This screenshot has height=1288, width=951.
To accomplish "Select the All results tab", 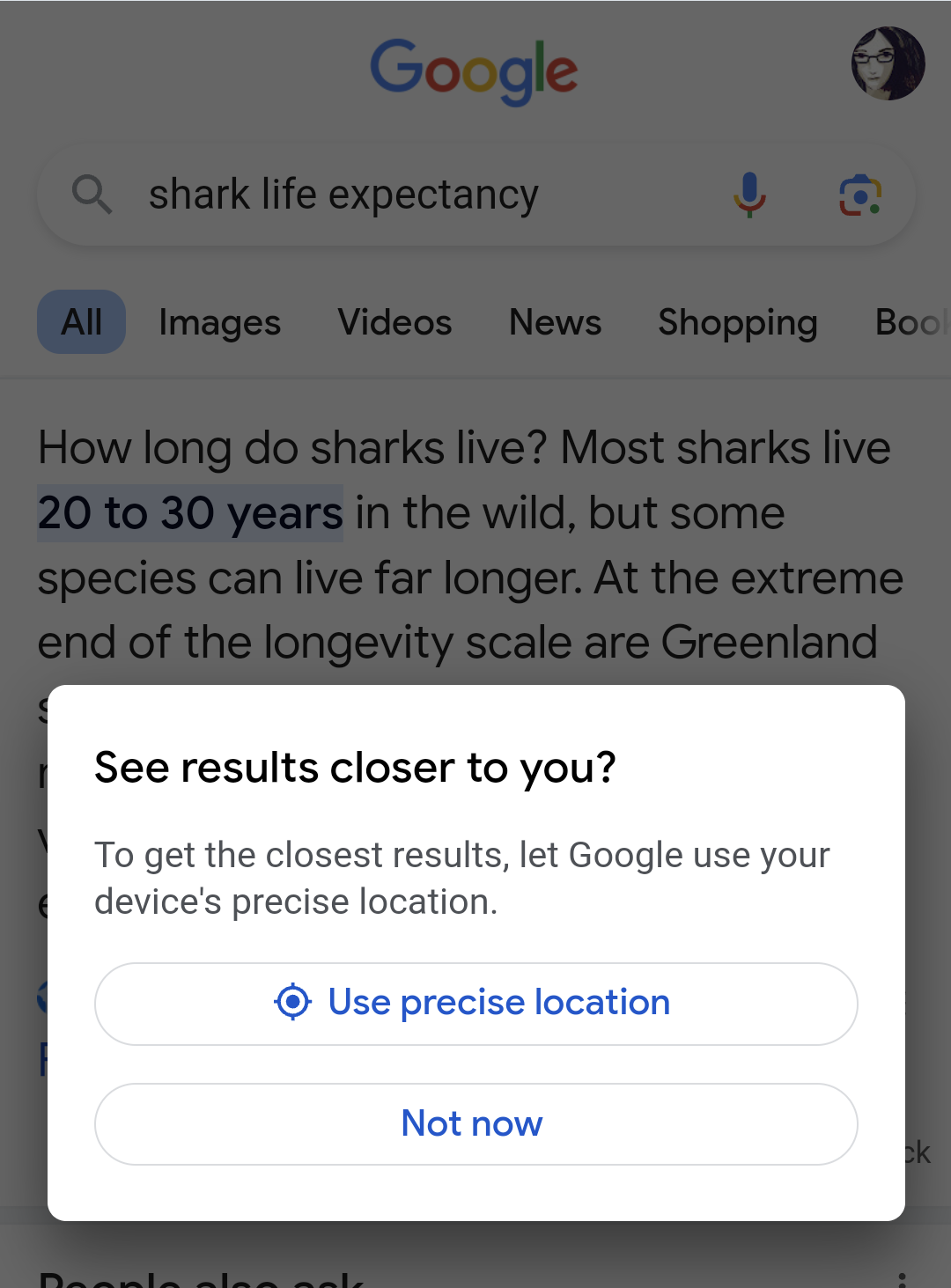I will [x=81, y=321].
